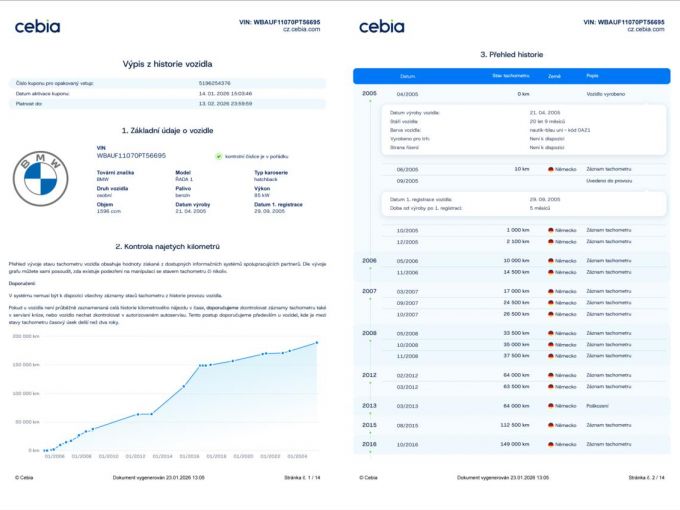
Task: Click the German flag in the 03/2013 row
Action: pyautogui.click(x=552, y=405)
